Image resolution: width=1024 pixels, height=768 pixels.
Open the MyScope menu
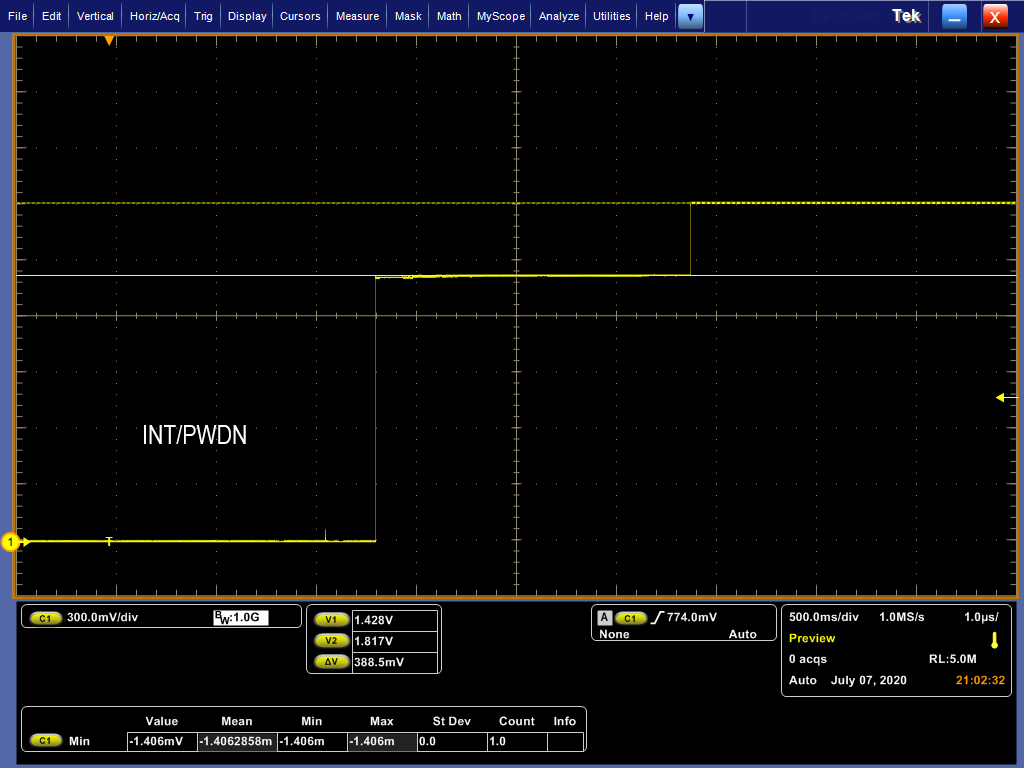click(501, 16)
